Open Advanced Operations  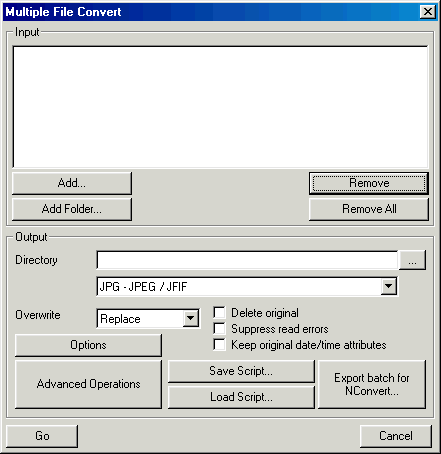[88, 384]
